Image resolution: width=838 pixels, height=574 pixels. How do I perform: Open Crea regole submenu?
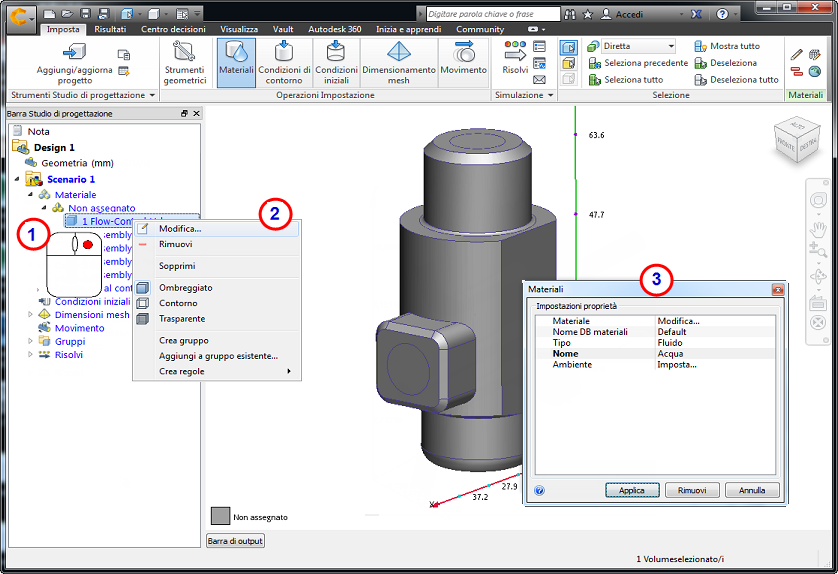point(217,371)
